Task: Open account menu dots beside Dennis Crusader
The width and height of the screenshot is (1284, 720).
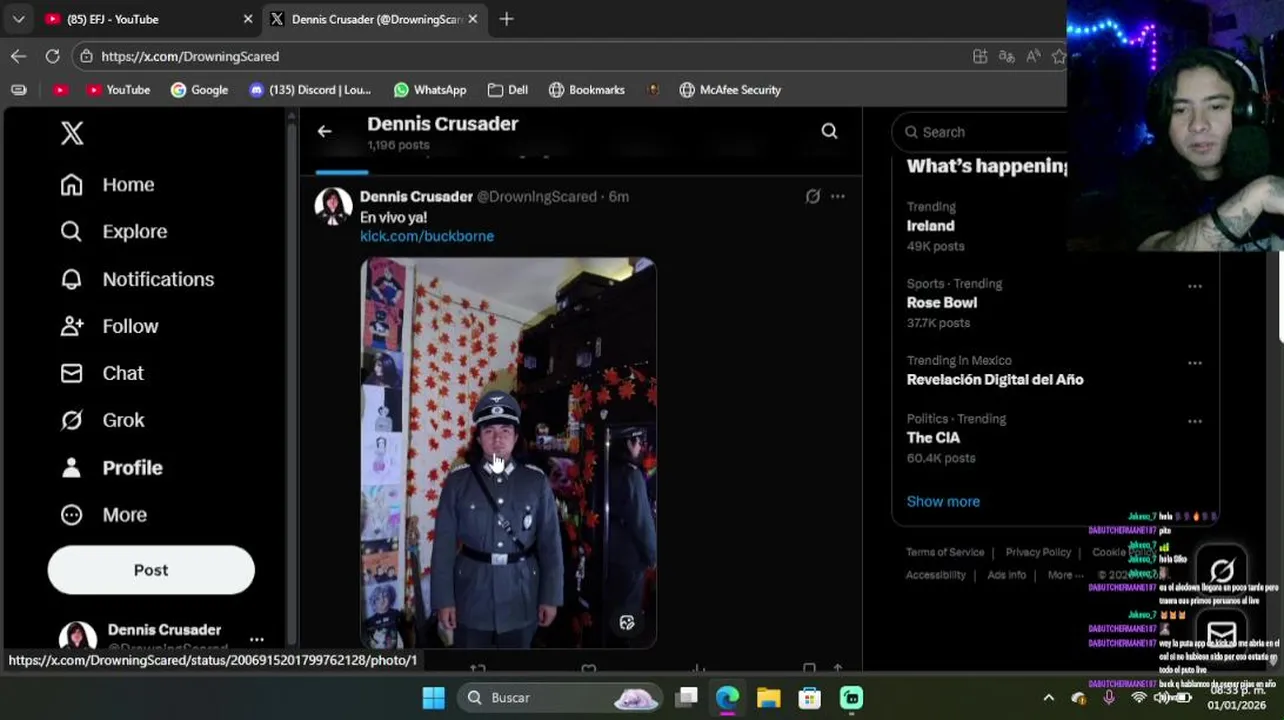Action: 257,639
